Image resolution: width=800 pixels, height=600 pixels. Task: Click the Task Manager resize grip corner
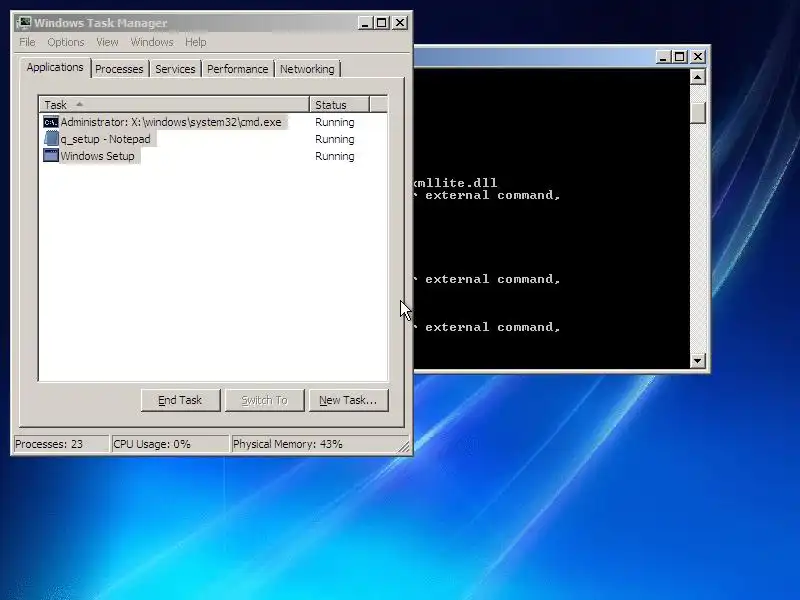(404, 446)
